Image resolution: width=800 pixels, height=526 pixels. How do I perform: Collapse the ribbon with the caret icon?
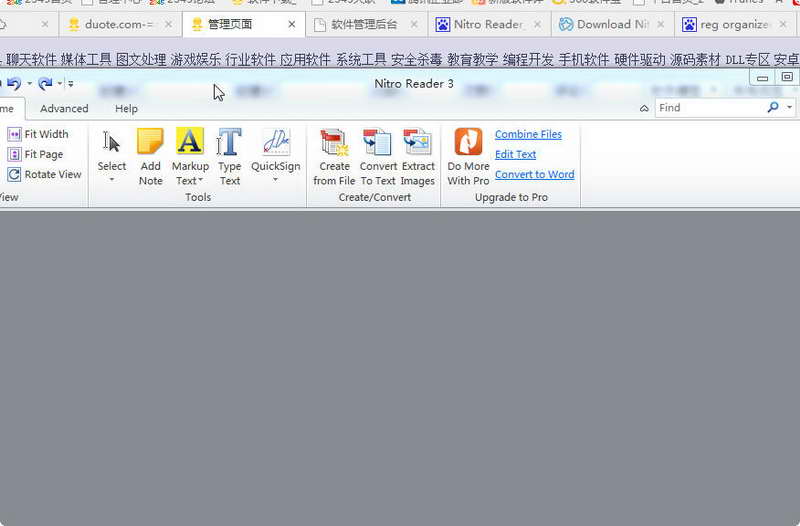644,108
